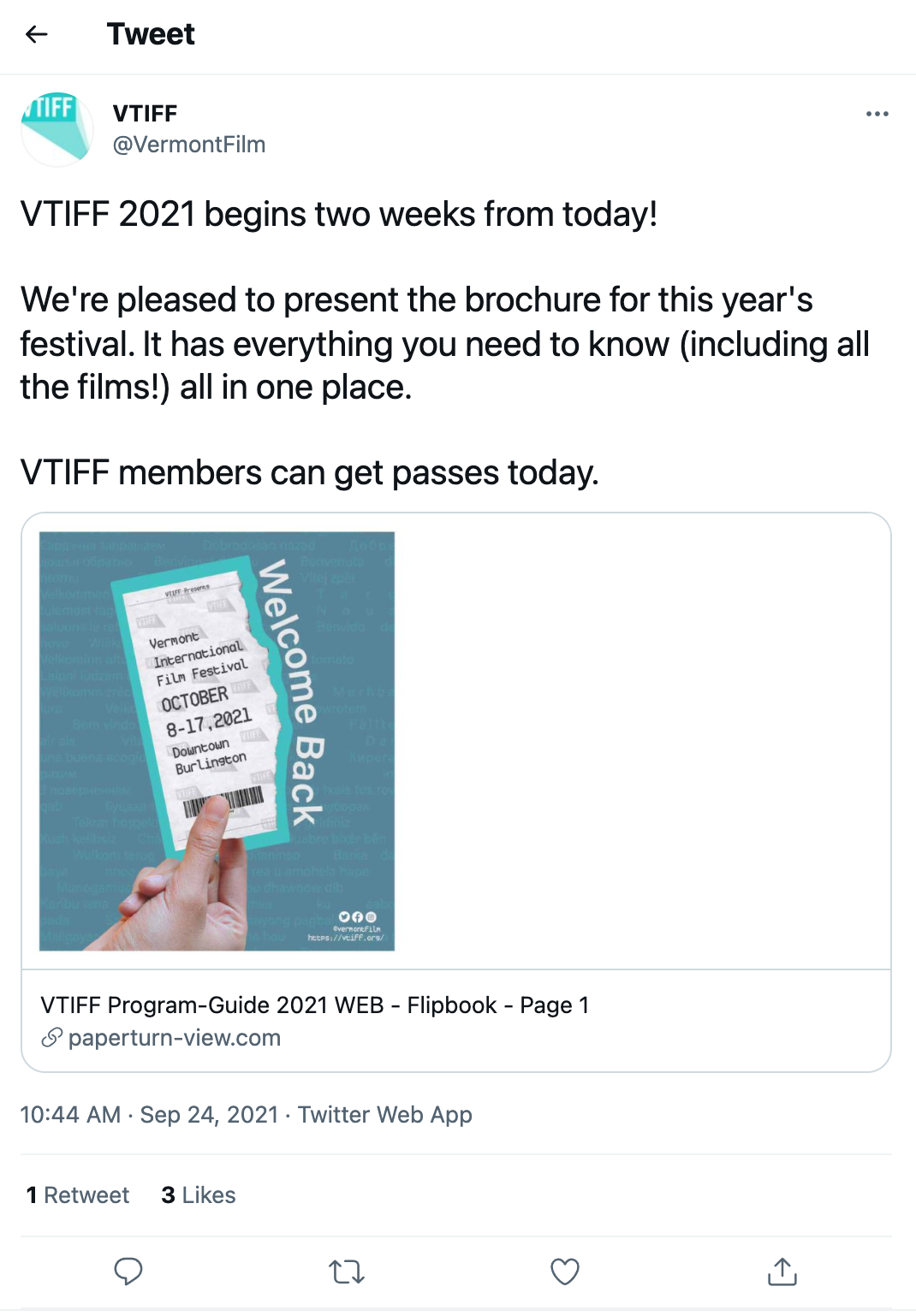The height and width of the screenshot is (1316, 916).
Task: Like the tweet with heart icon
Action: (565, 1272)
